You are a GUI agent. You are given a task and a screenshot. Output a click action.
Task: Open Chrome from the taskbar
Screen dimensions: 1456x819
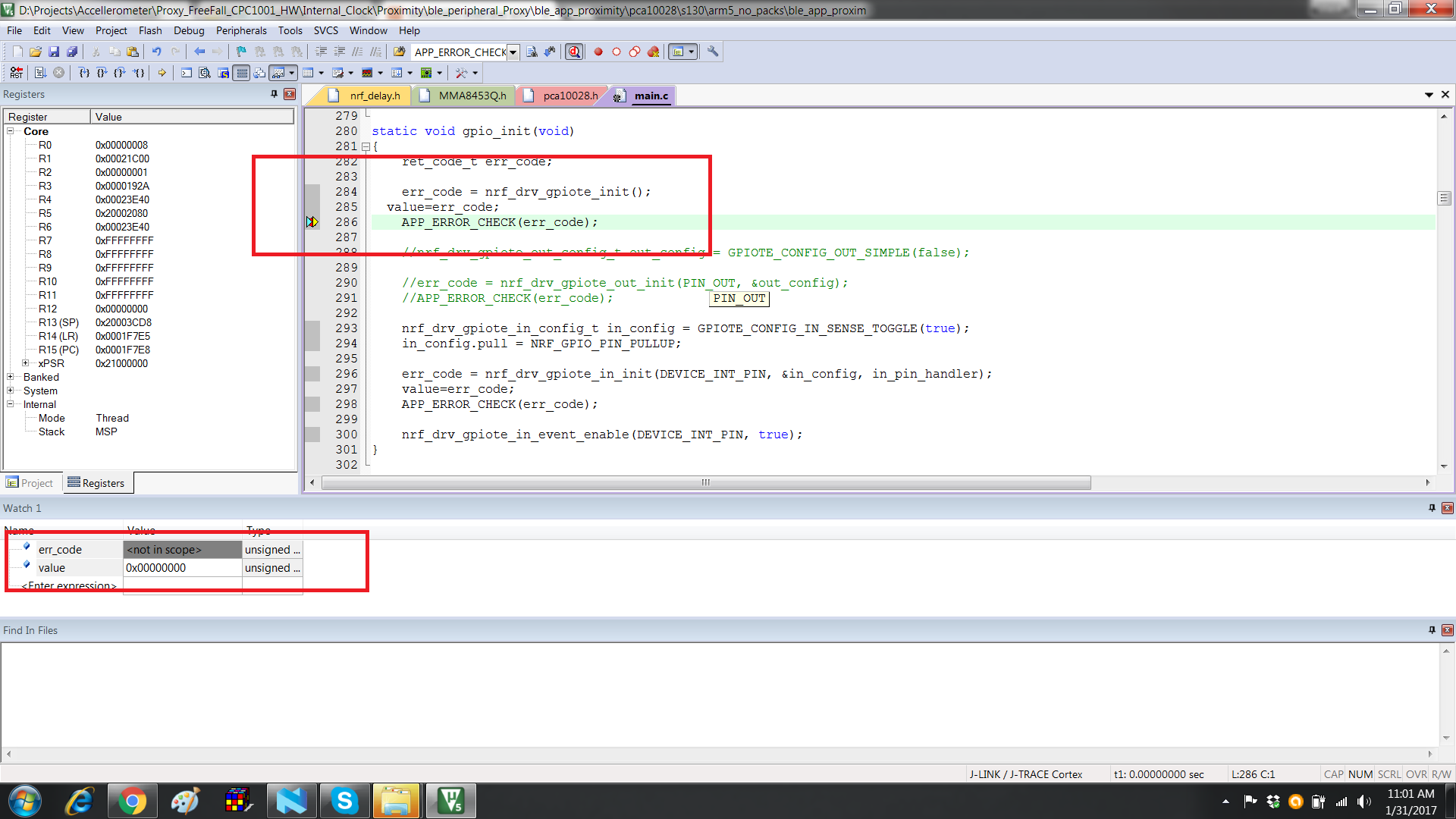coord(132,801)
